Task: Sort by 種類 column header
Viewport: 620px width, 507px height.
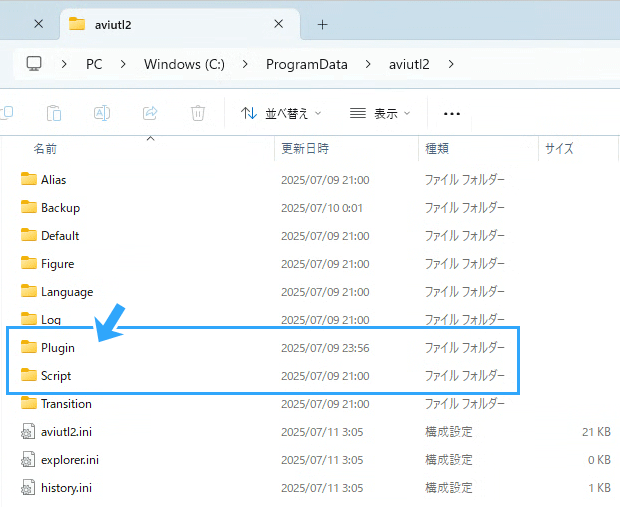Action: click(x=437, y=149)
